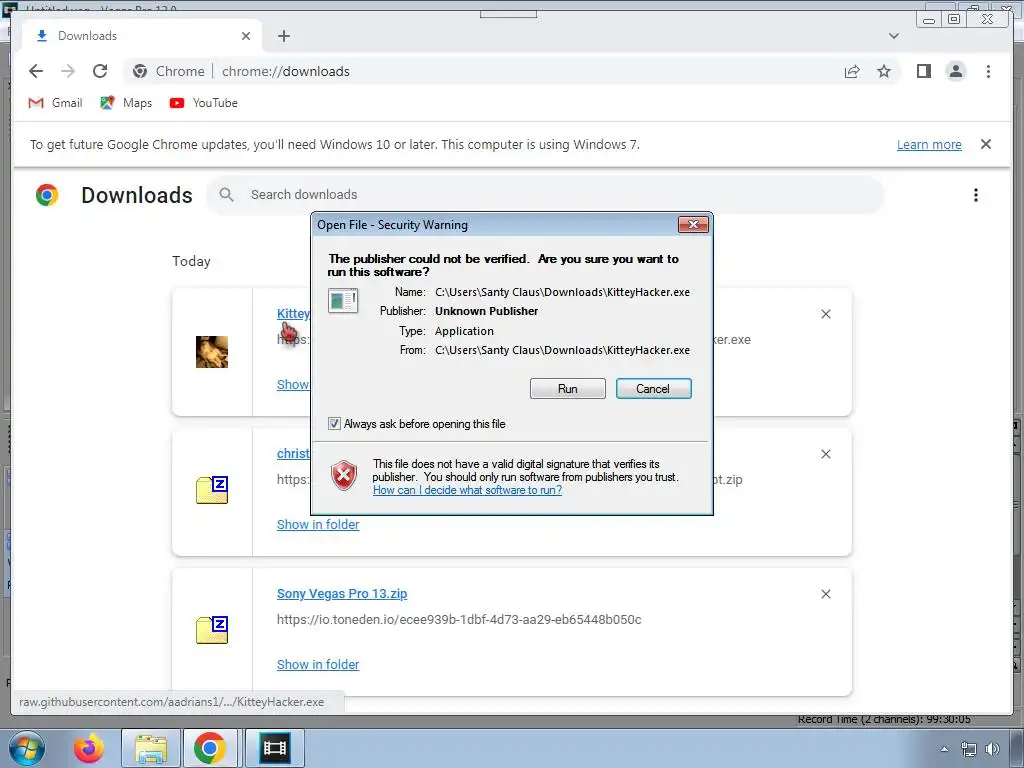
Task: Focus the Search downloads field
Action: (546, 195)
